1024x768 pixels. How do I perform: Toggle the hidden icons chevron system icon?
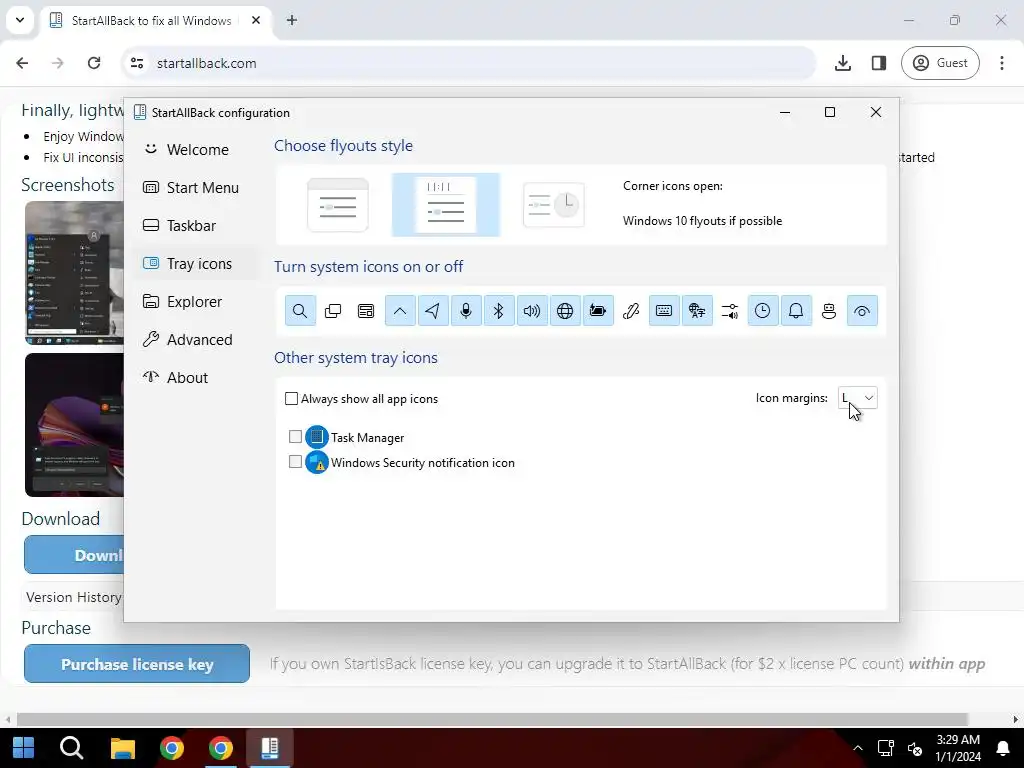pos(400,311)
